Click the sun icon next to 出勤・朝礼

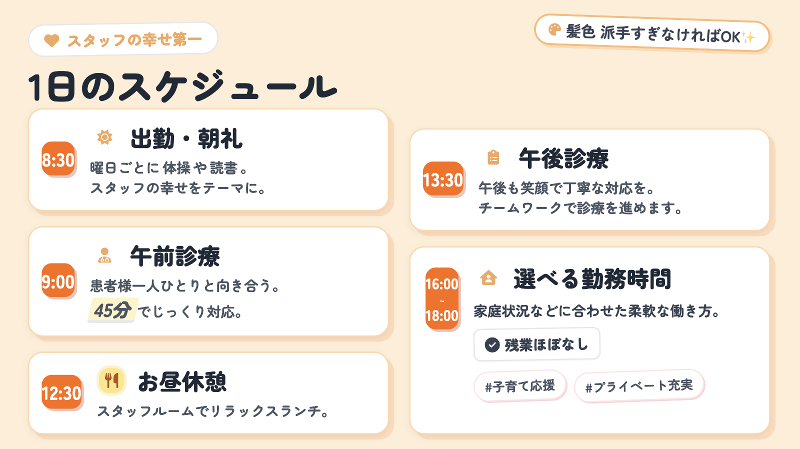(x=104, y=137)
